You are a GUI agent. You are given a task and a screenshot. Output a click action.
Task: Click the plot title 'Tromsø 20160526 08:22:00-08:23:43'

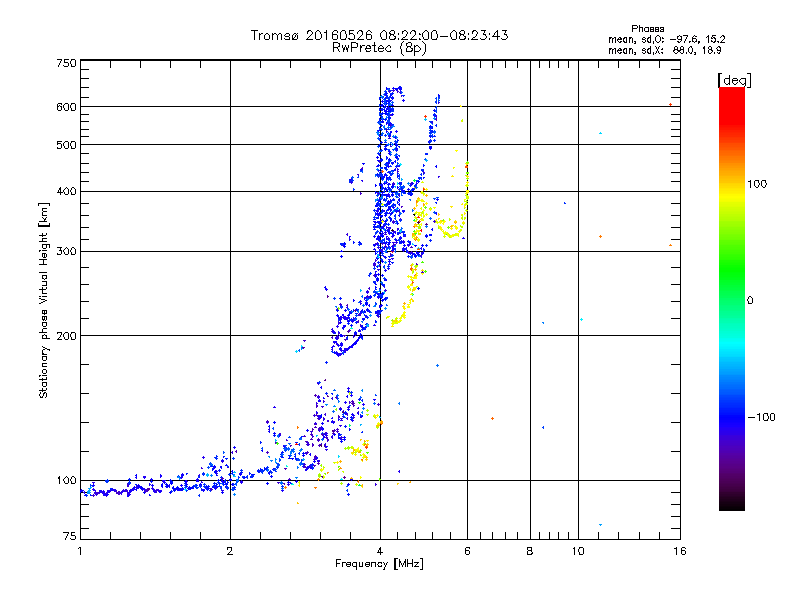pos(379,35)
